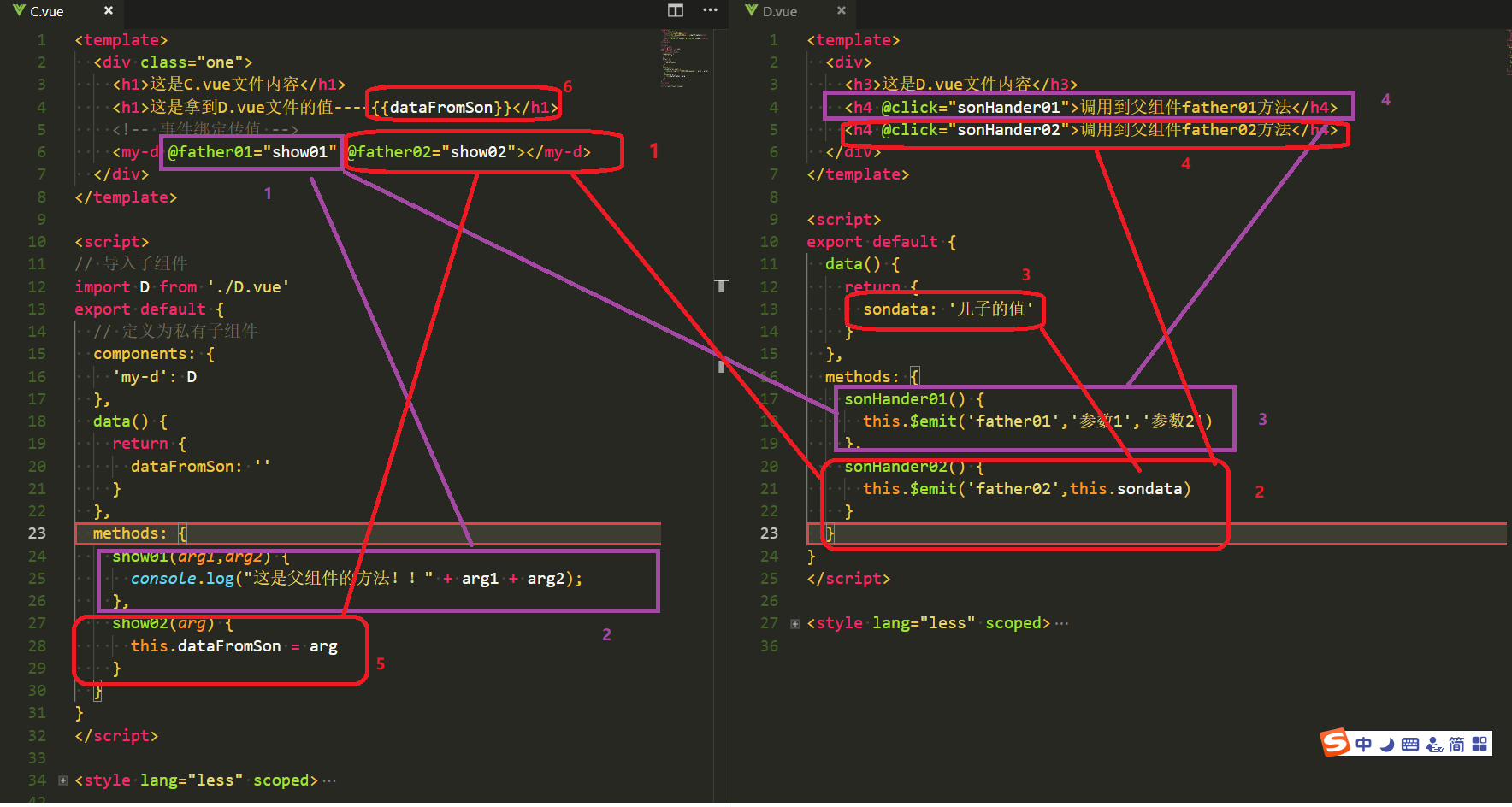Click "</template>" on C.vue line 8
1512x807 pixels.
126,197
